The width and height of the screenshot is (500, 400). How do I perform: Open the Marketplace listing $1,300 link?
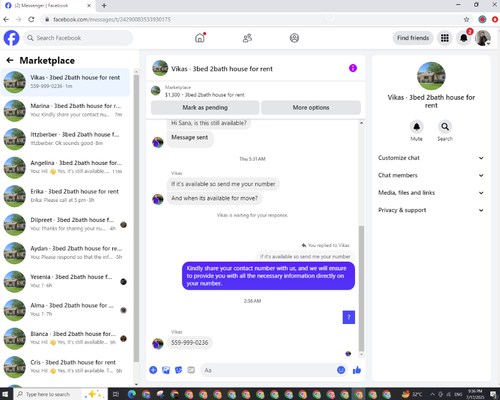click(205, 95)
